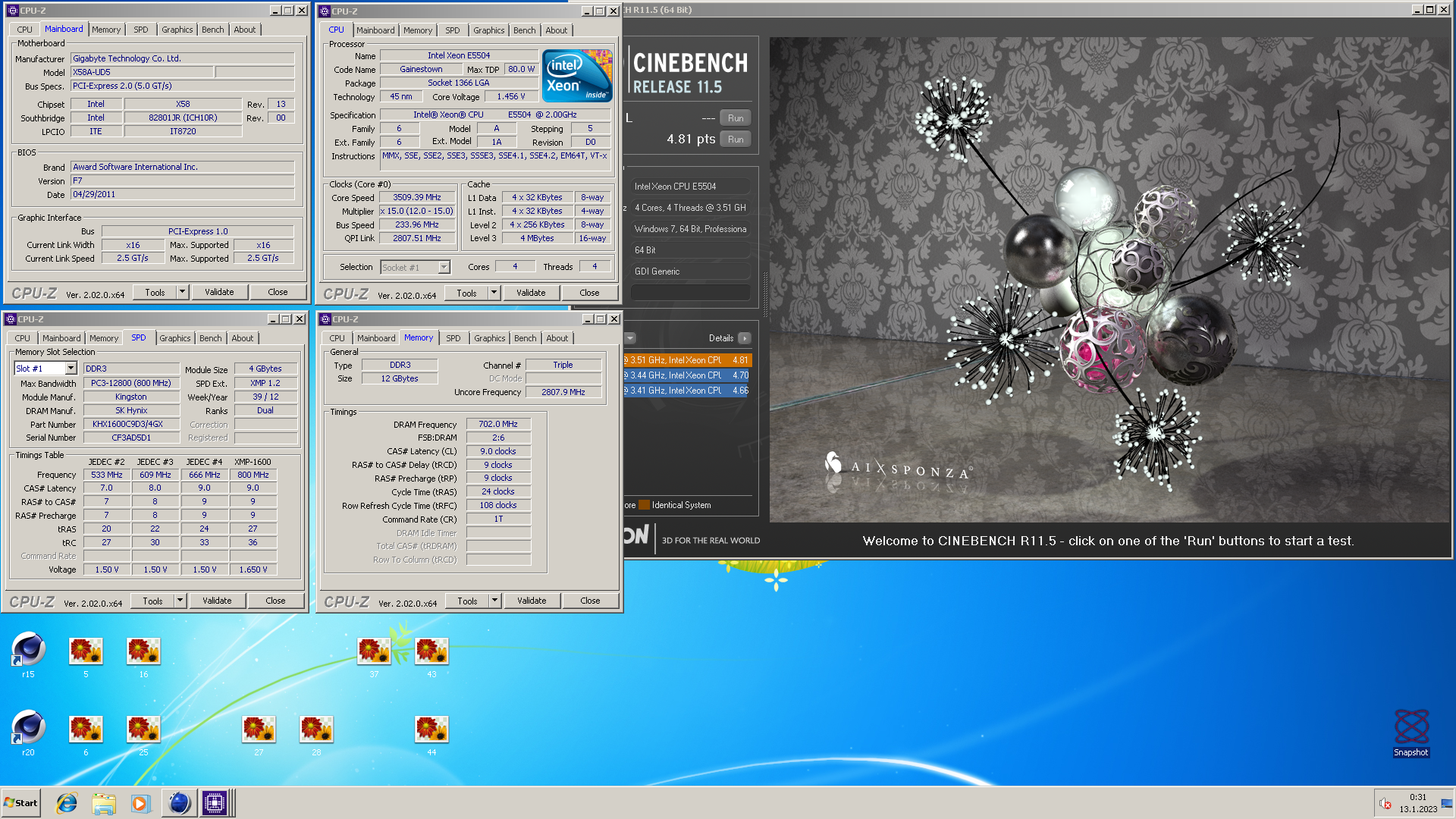The width and height of the screenshot is (1456, 819).
Task: Run the Cinebench OpenGL test with no score
Action: click(x=736, y=118)
